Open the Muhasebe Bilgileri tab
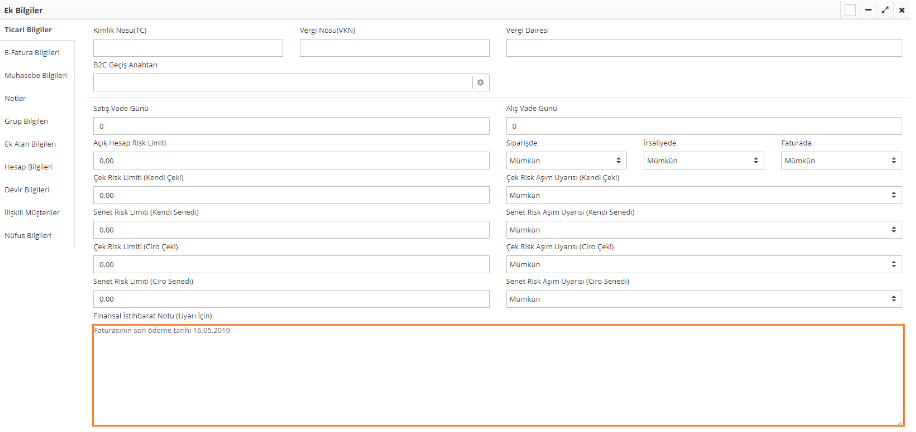This screenshot has width=916, height=432. click(x=36, y=75)
